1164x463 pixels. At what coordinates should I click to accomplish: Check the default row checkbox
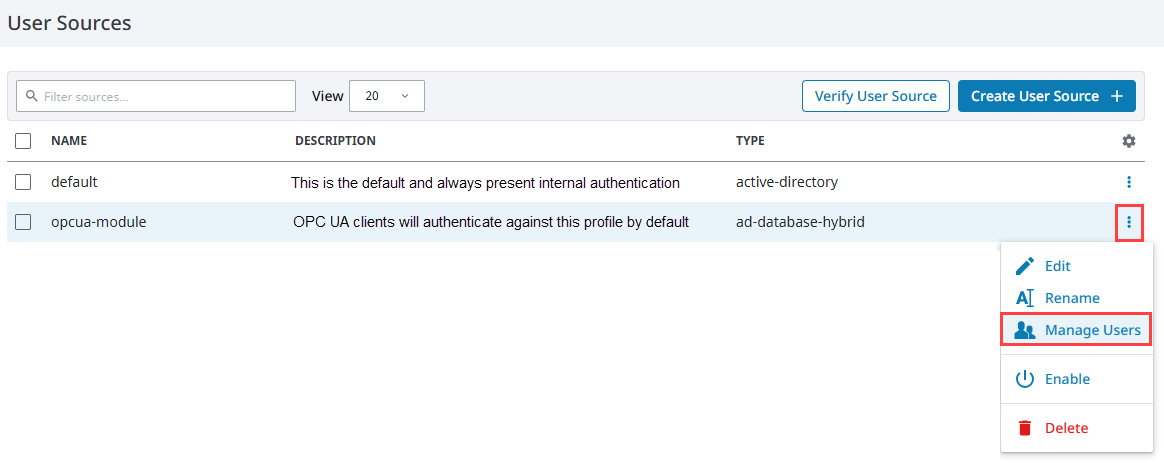(x=23, y=182)
